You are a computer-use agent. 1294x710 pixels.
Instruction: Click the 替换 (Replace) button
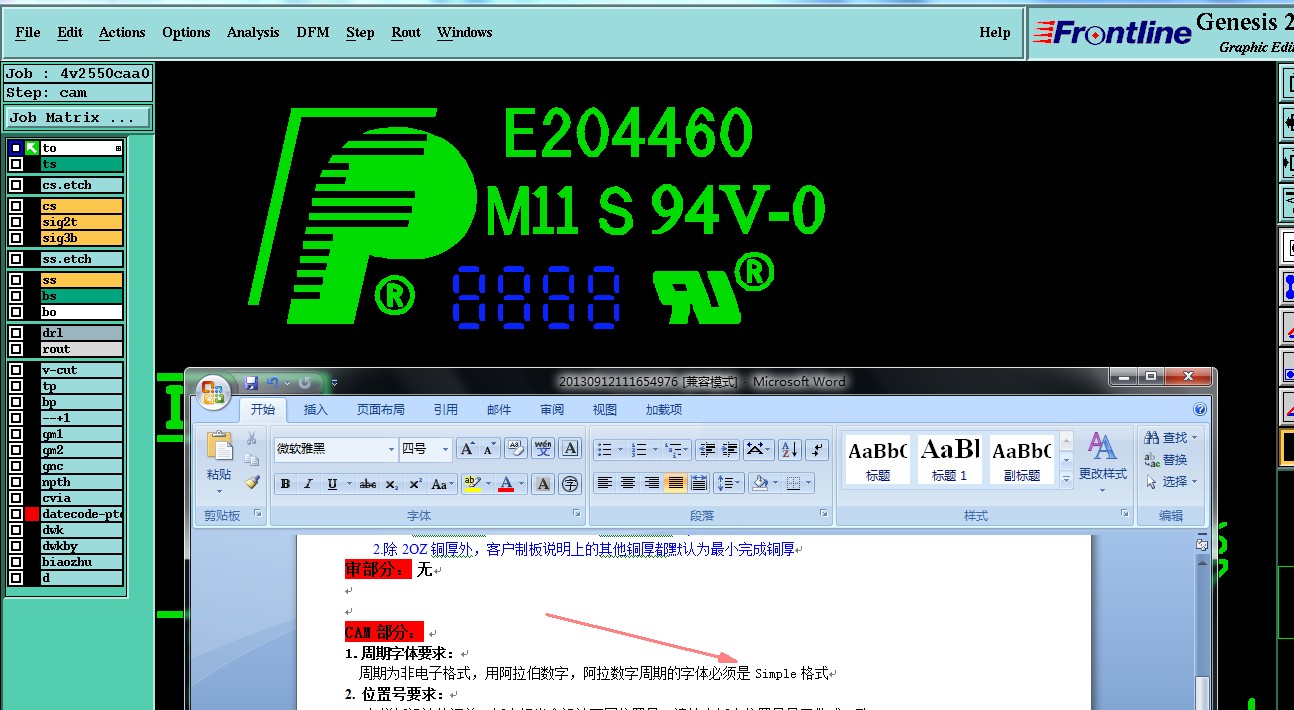tap(1166, 459)
